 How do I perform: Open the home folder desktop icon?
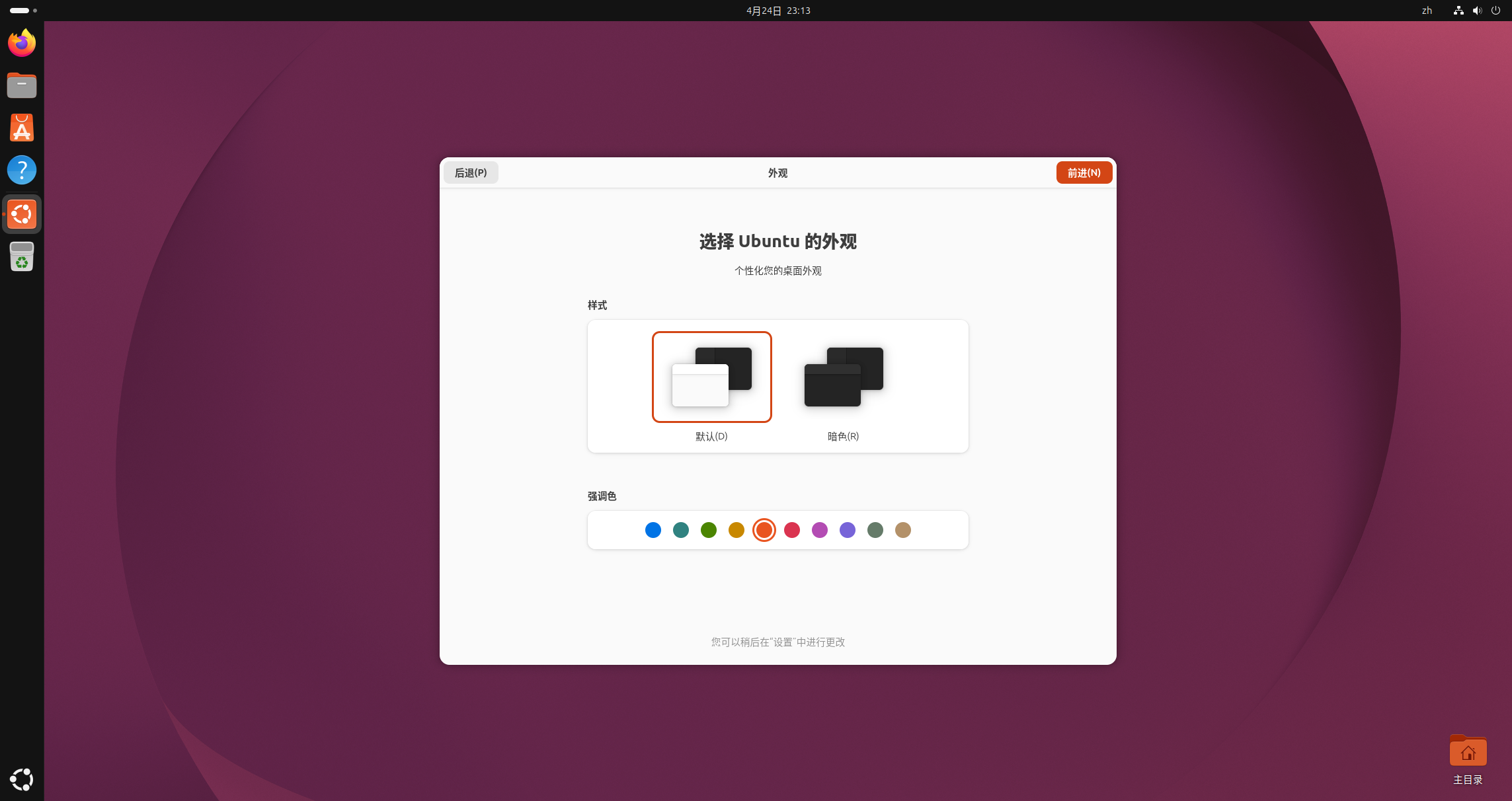(1468, 752)
